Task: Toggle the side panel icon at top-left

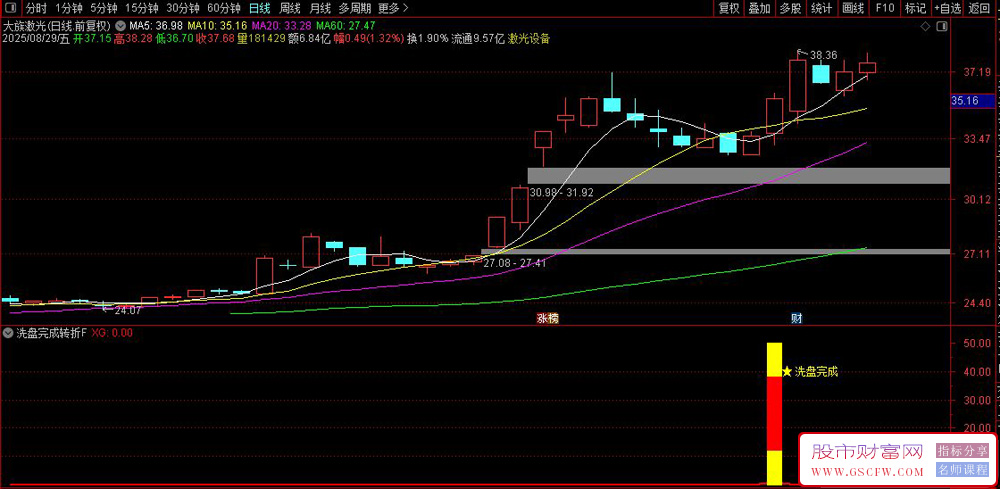Action: [12, 8]
